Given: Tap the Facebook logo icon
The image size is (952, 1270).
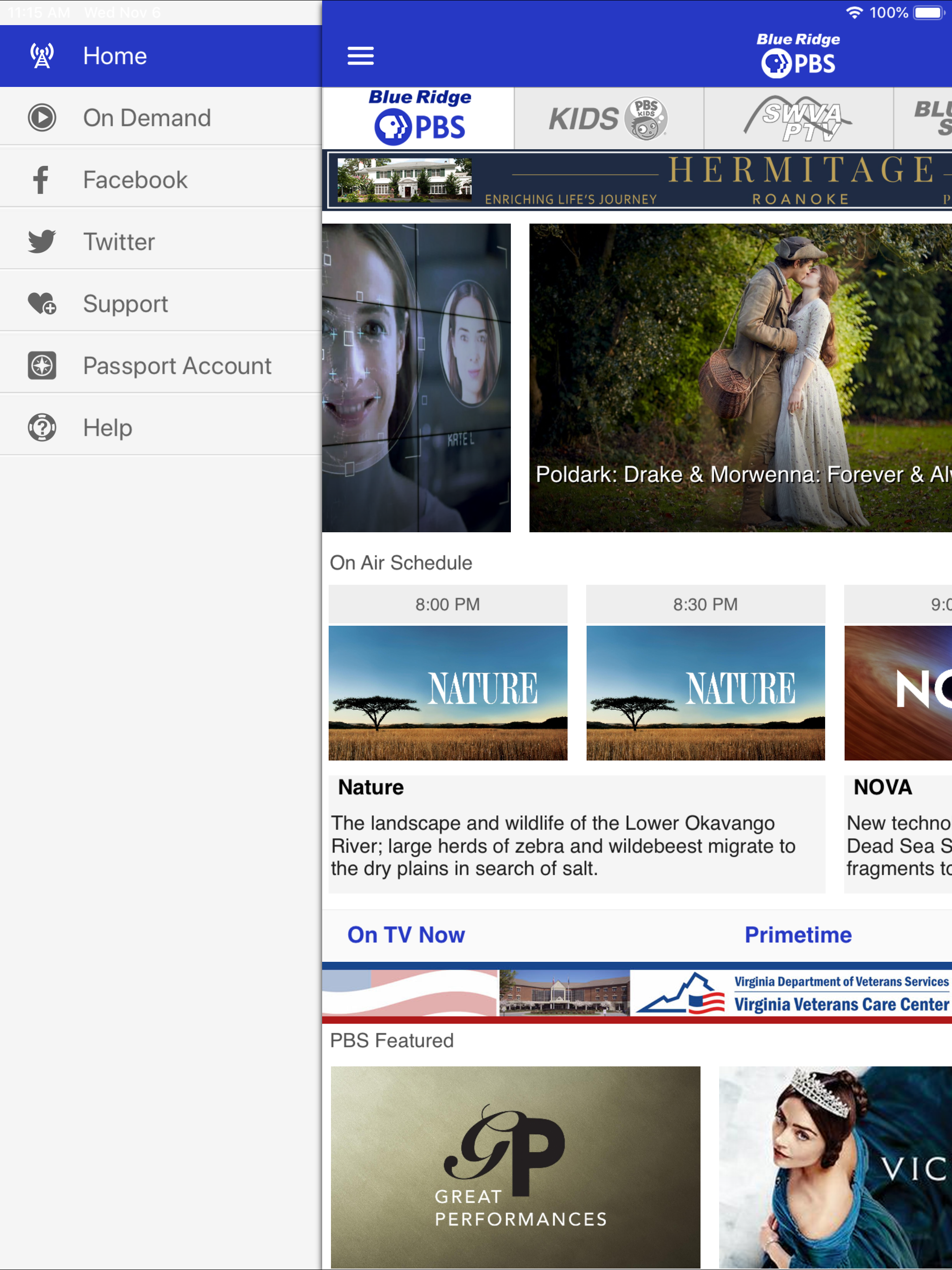Looking at the screenshot, I should click(x=41, y=180).
